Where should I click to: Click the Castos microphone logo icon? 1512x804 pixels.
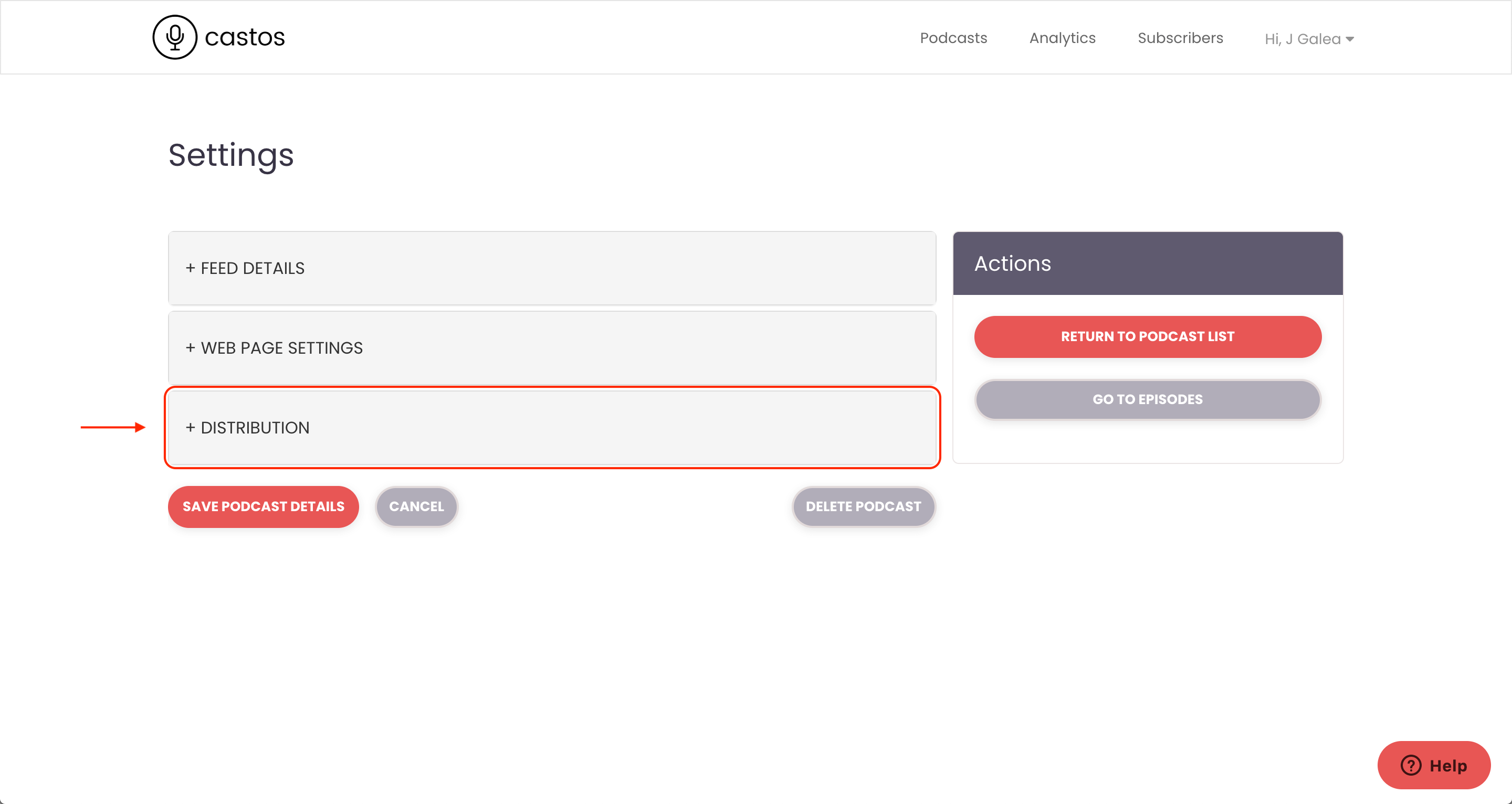(x=174, y=37)
